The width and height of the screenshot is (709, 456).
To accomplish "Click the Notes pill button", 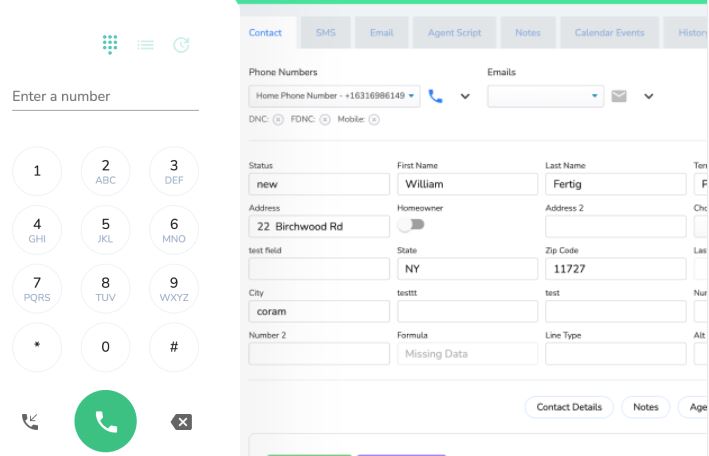I will pyautogui.click(x=646, y=407).
